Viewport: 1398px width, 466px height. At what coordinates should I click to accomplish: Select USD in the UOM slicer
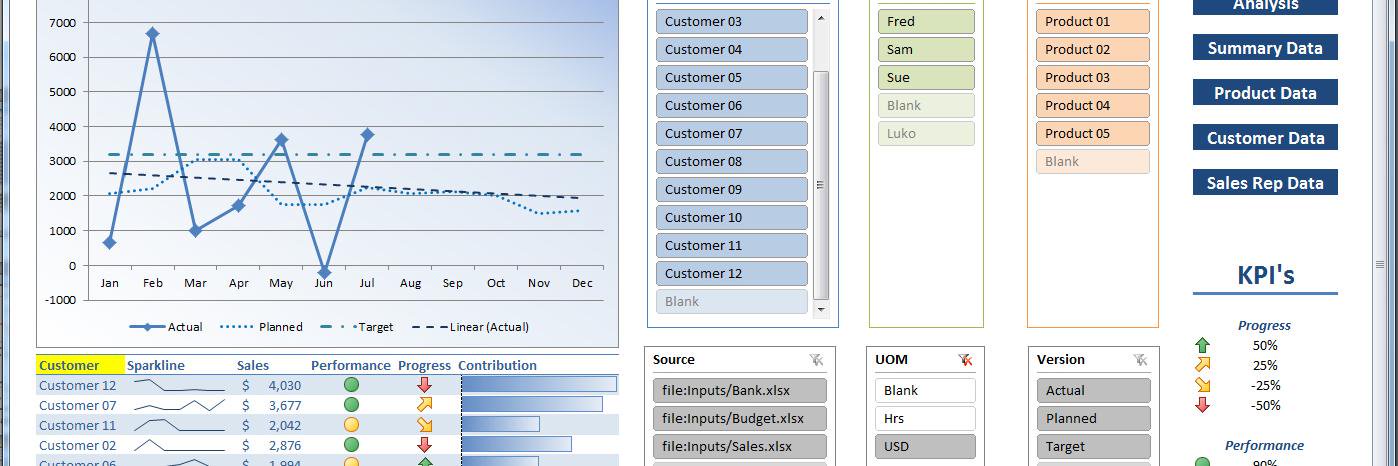(925, 446)
